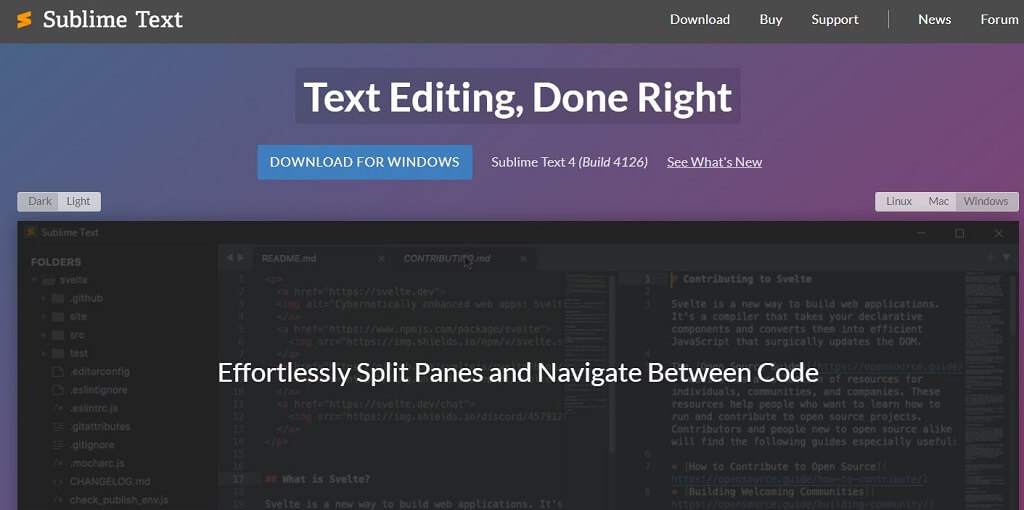Expand the src folder
Image resolution: width=1024 pixels, height=510 pixels.
coord(44,335)
